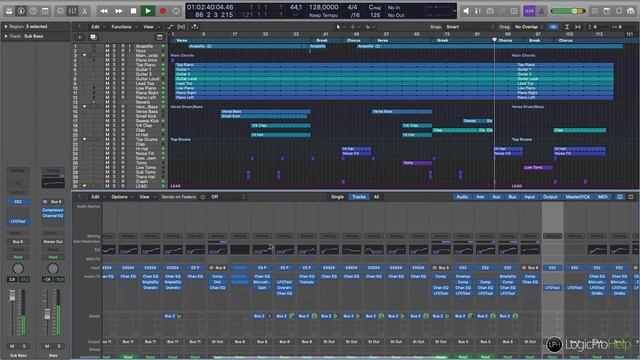
Task: Open the left-click pointer tool menu
Action: [x=340, y=27]
